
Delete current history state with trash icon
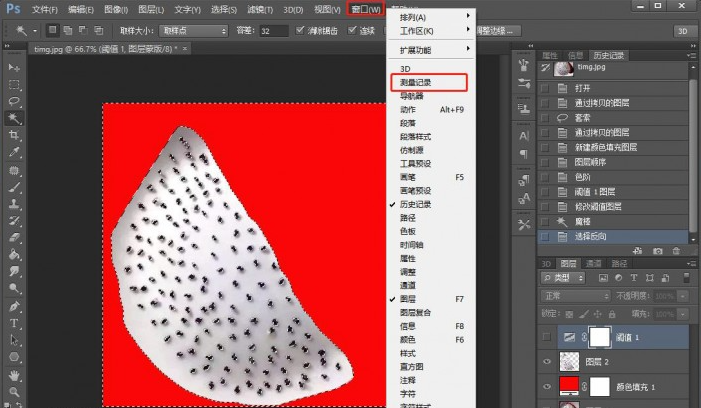(677, 251)
